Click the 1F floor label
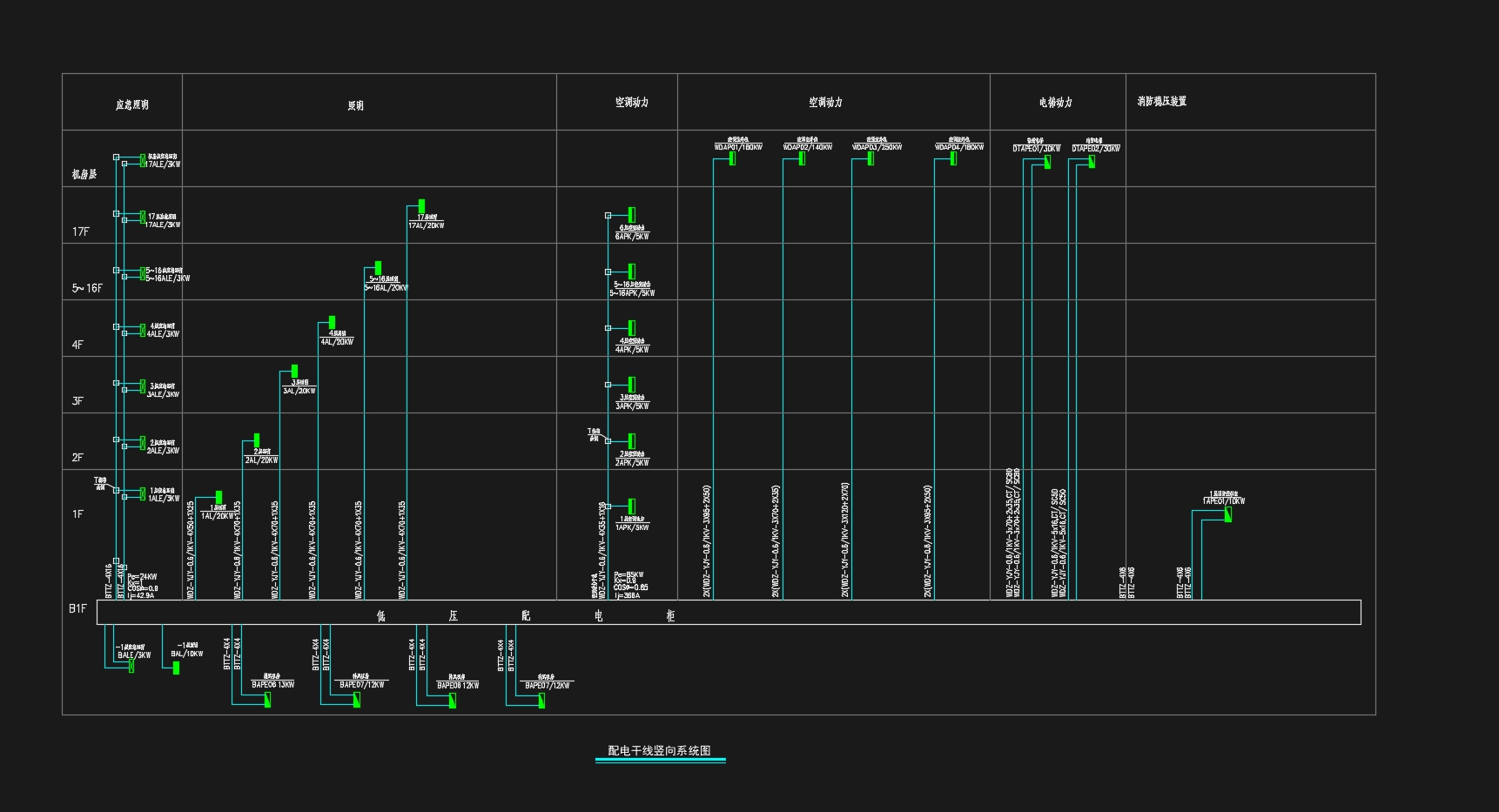The height and width of the screenshot is (812, 1499). (77, 514)
